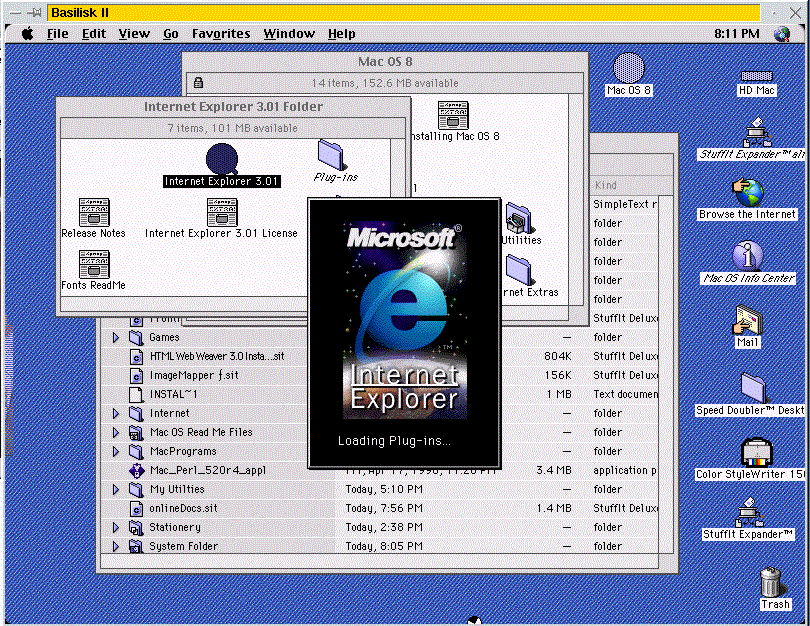Image resolution: width=810 pixels, height=626 pixels.
Task: Select the HTML Web Weaver archive icon
Action: [x=136, y=356]
